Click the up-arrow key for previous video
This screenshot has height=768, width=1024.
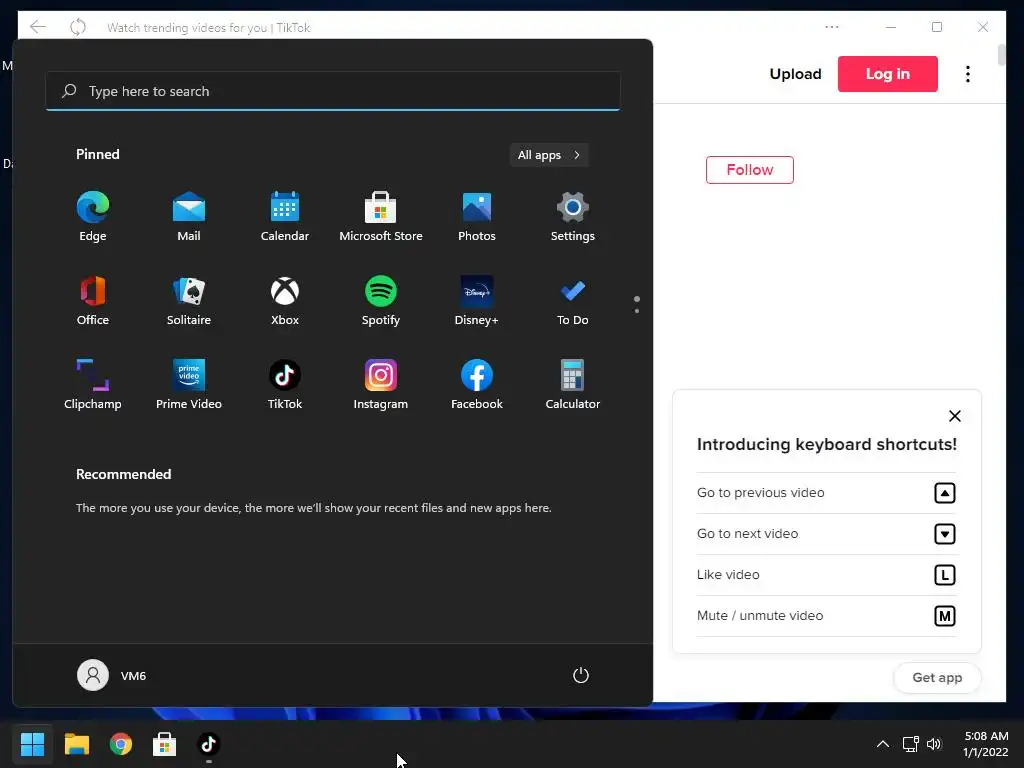coord(944,493)
